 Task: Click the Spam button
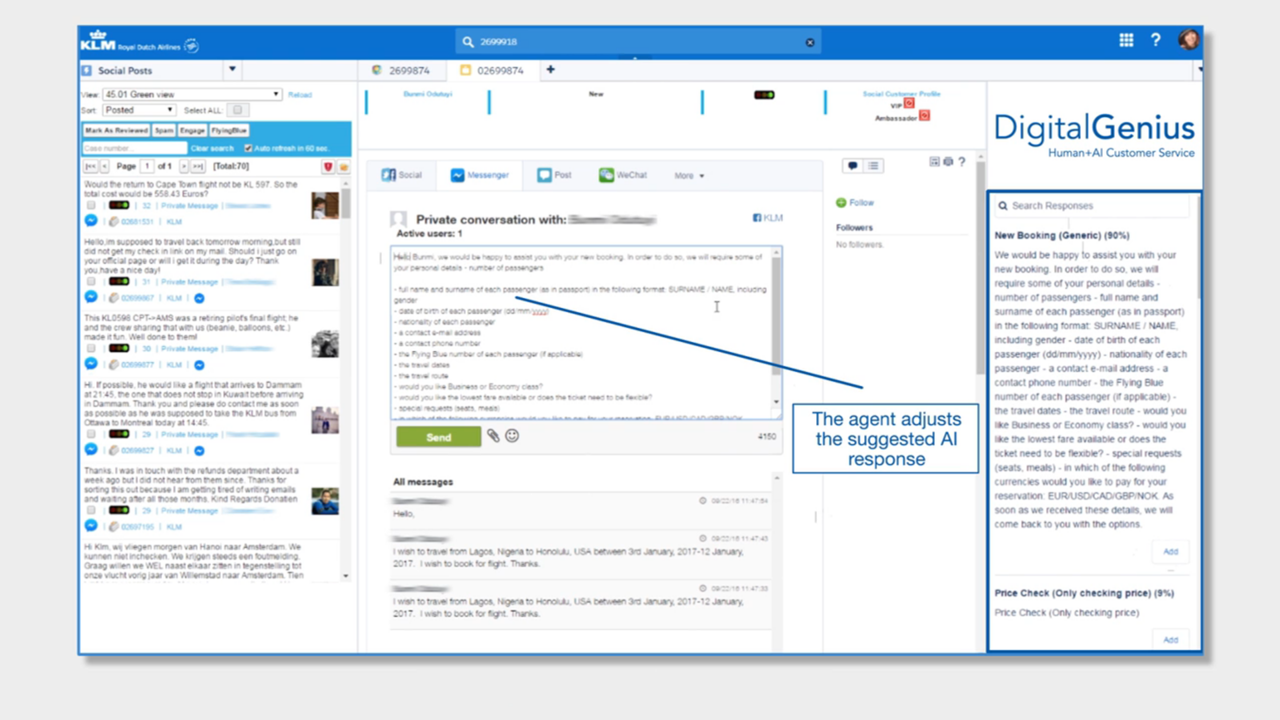point(164,131)
